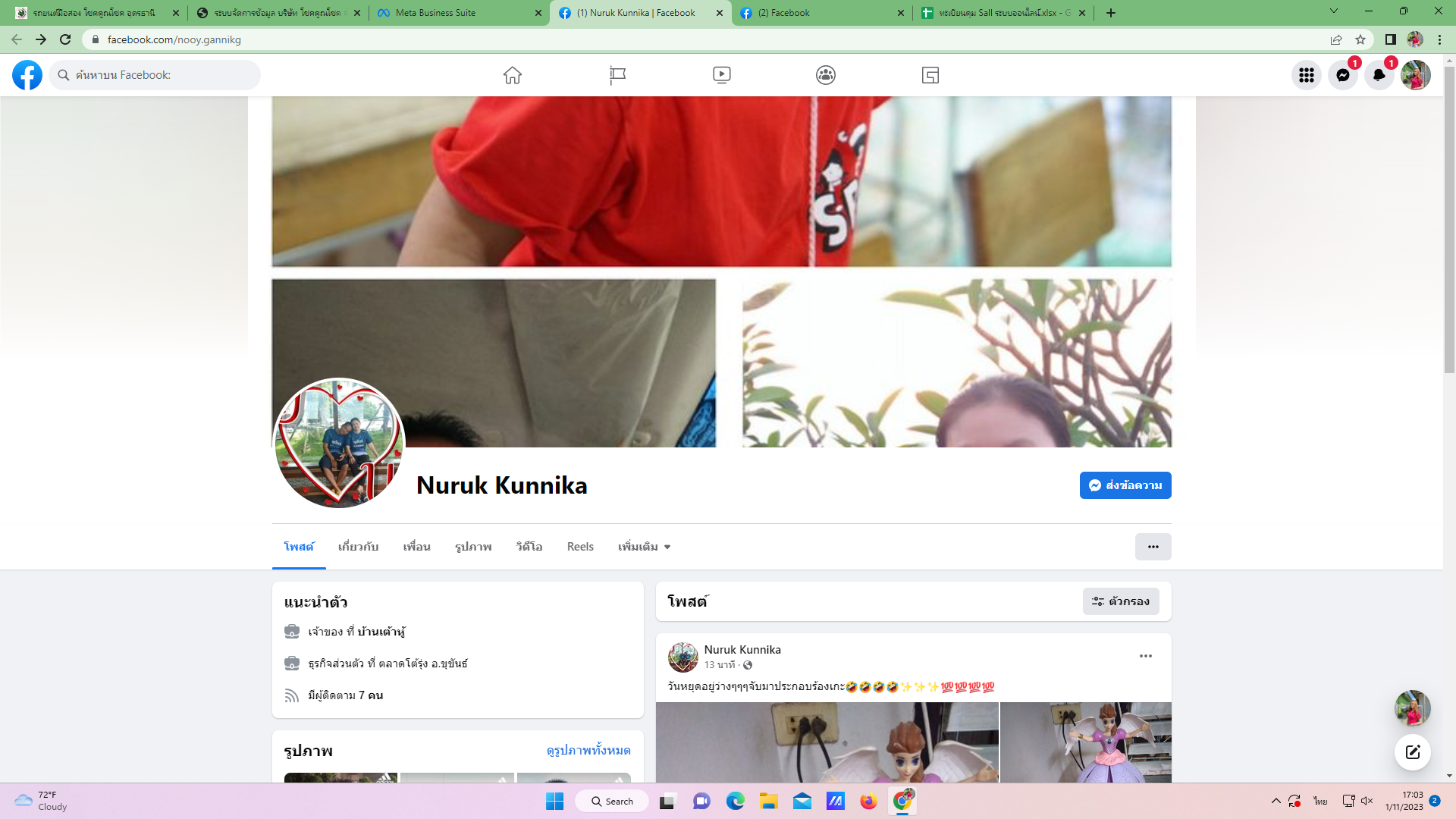Open profile three-dot options menu
This screenshot has width=1456, height=819.
click(x=1153, y=547)
